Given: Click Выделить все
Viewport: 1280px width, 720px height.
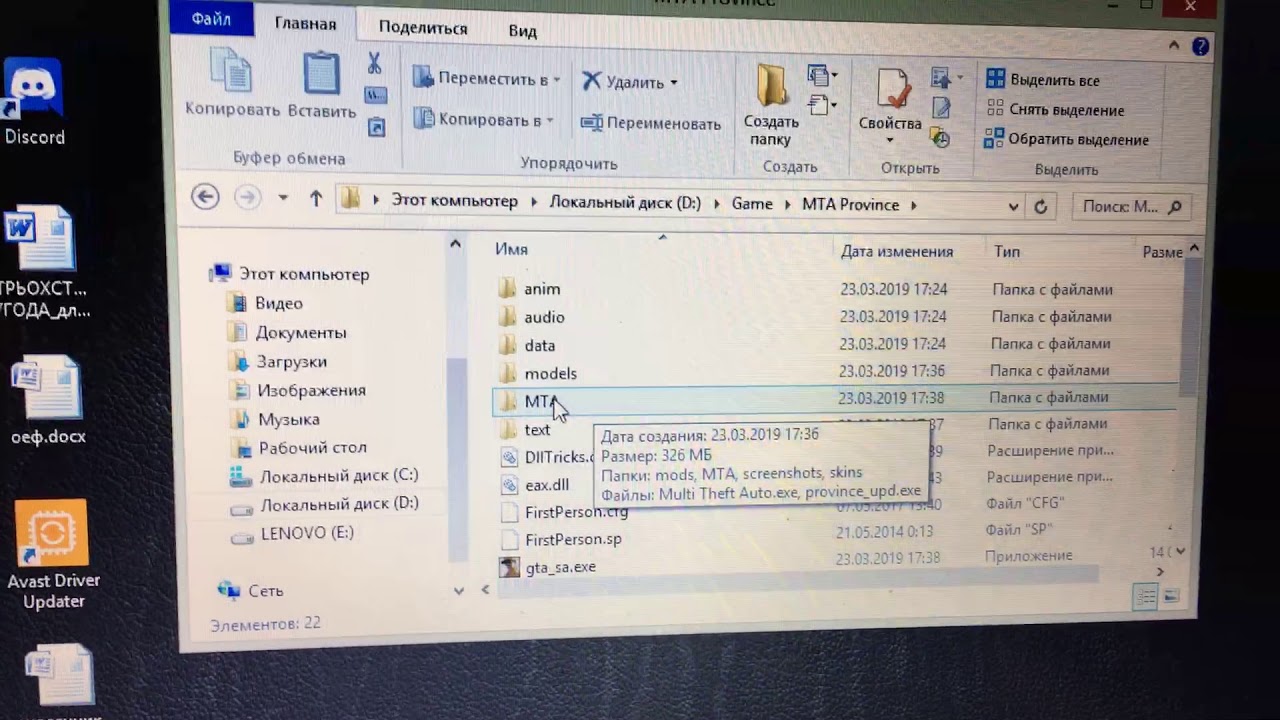Looking at the screenshot, I should tap(1043, 80).
